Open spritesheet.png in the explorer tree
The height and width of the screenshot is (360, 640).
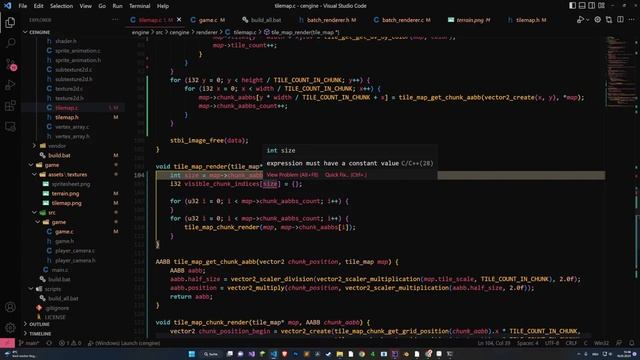(71, 184)
